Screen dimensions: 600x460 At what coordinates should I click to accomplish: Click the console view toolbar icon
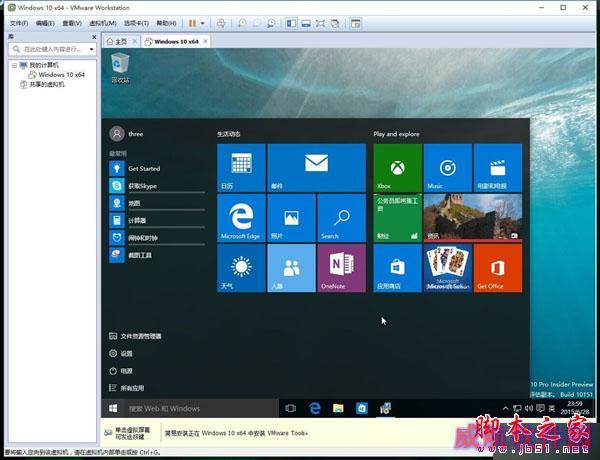click(355, 23)
